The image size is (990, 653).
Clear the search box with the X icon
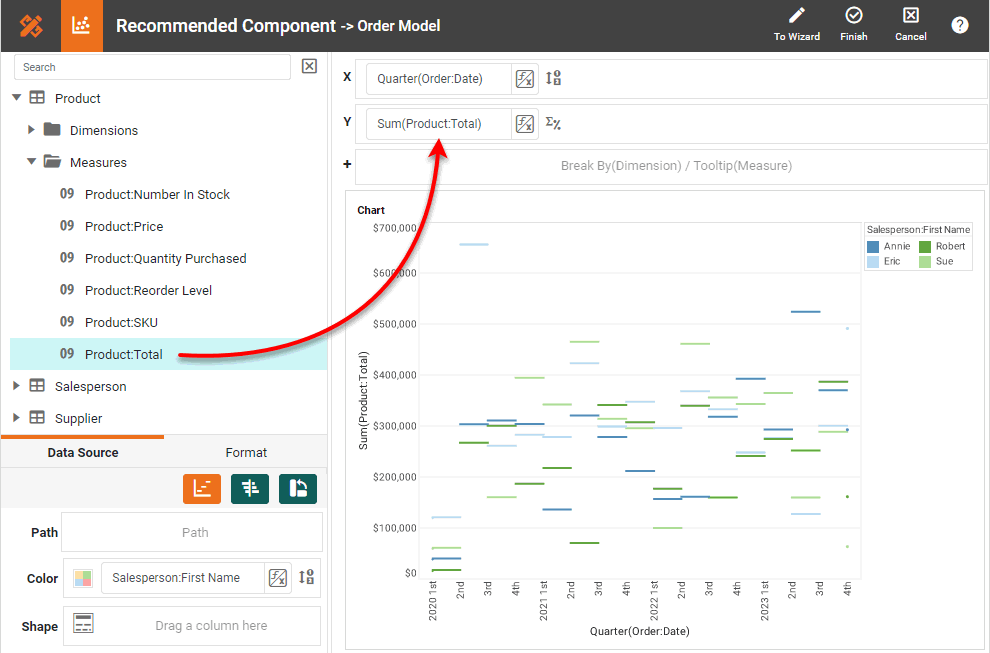coord(309,67)
